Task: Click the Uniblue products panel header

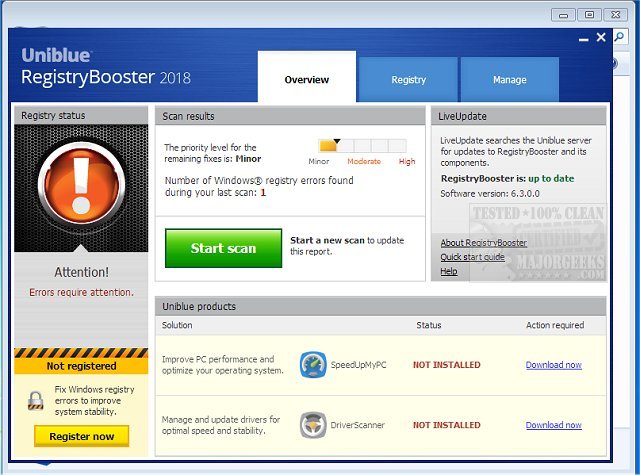Action: click(380, 306)
